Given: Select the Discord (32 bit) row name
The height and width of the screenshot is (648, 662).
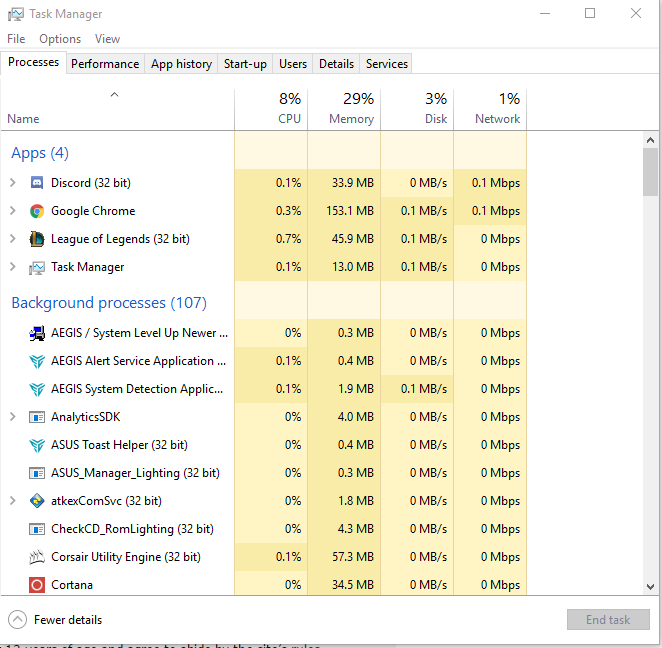Looking at the screenshot, I should tap(91, 183).
